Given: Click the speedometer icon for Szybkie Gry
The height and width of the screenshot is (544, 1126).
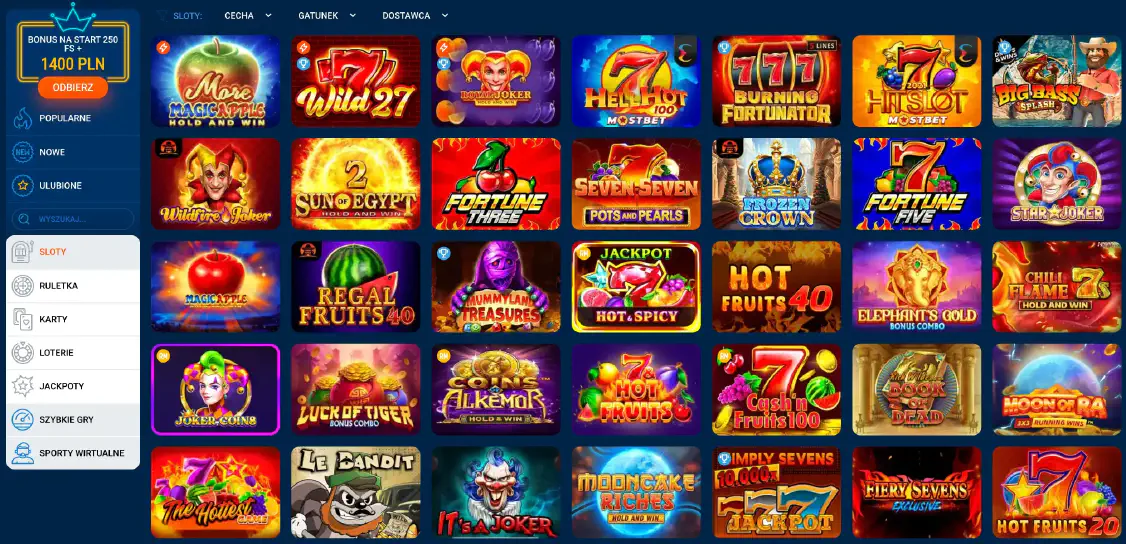Looking at the screenshot, I should click(x=23, y=420).
